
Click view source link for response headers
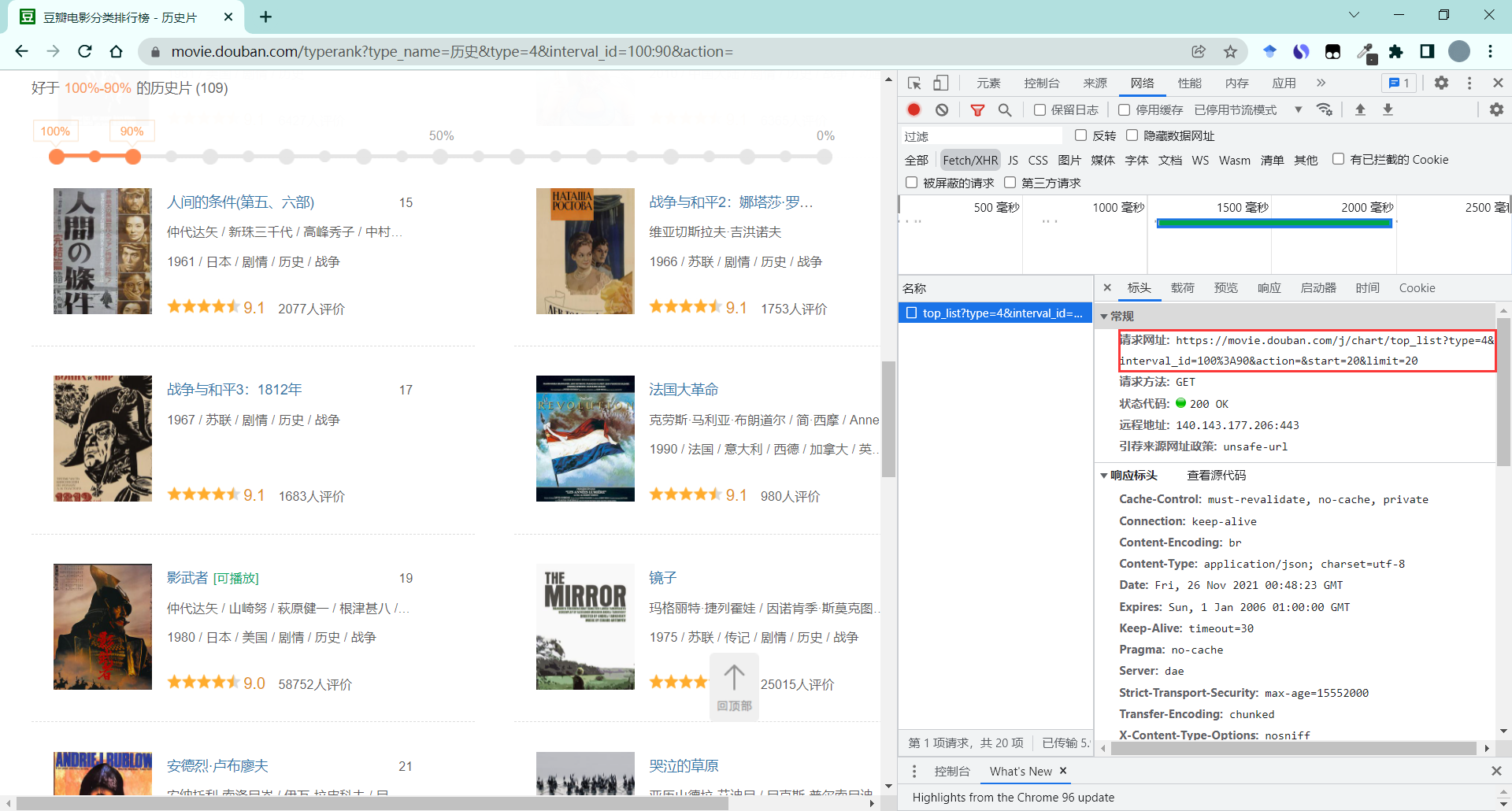[x=1216, y=476]
